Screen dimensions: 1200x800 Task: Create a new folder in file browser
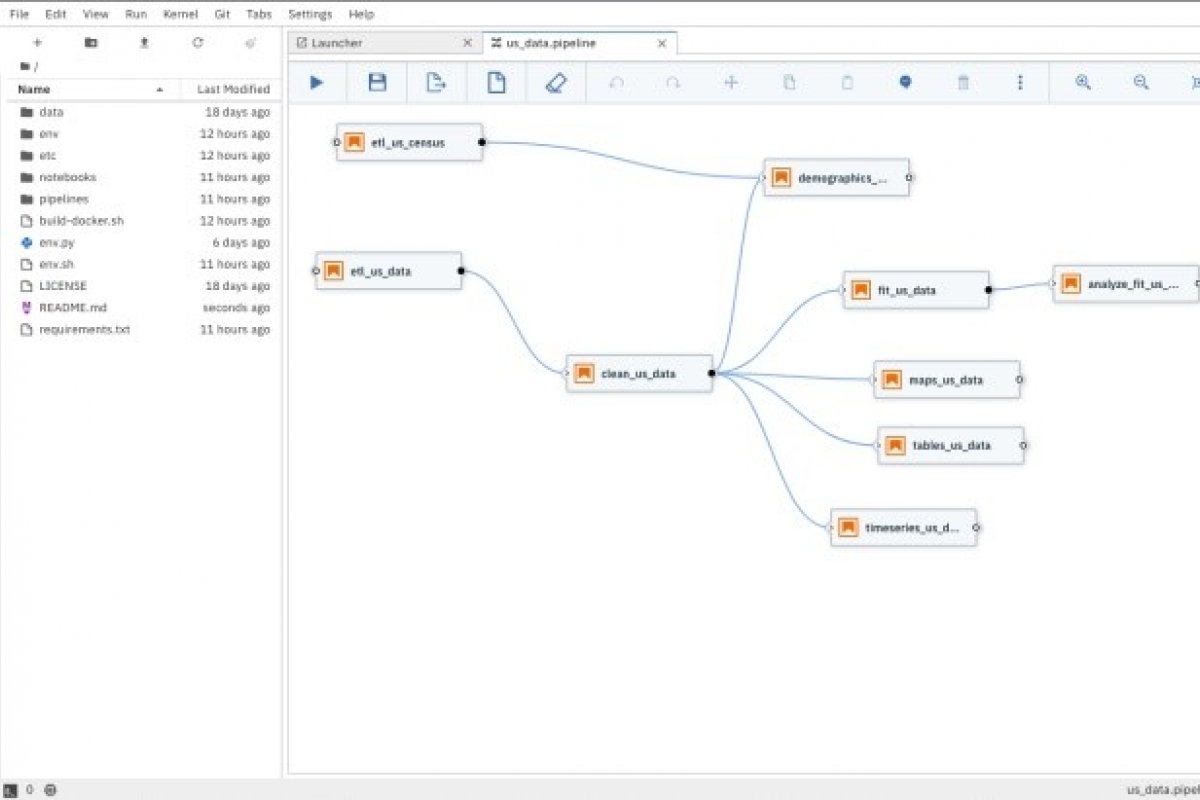(x=90, y=43)
